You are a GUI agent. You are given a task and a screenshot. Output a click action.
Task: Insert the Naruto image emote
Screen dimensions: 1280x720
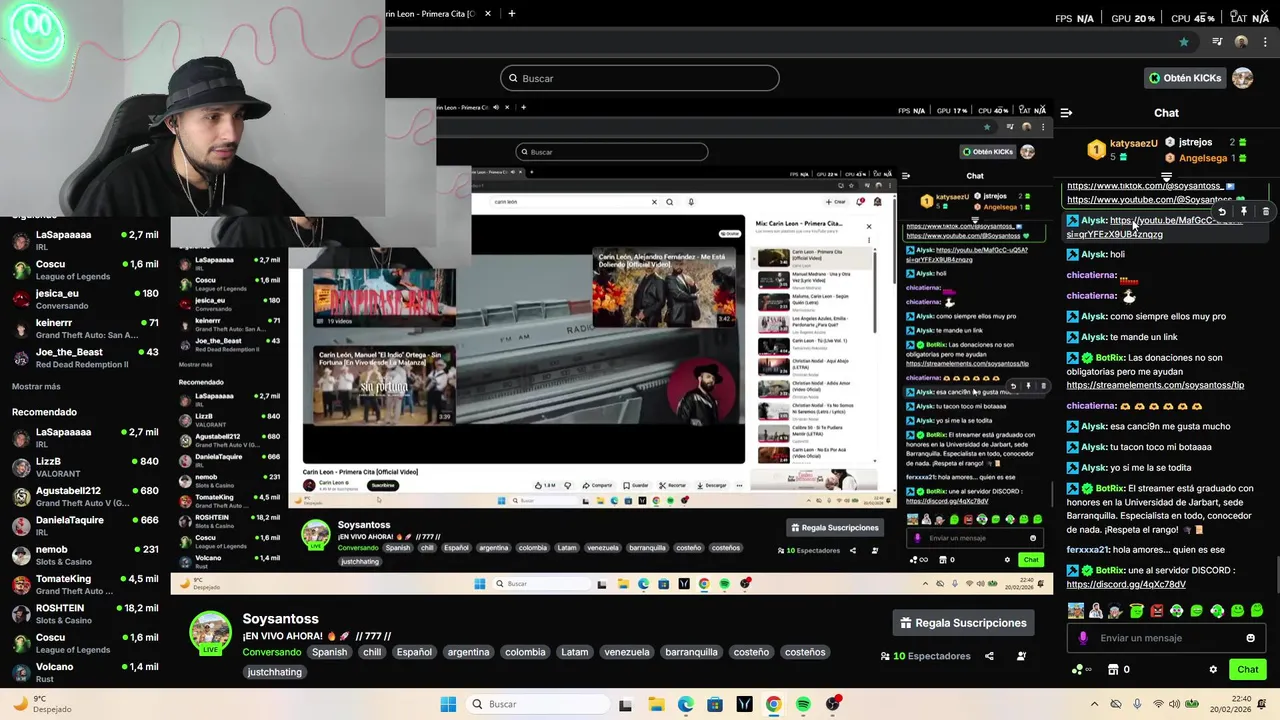[1075, 610]
